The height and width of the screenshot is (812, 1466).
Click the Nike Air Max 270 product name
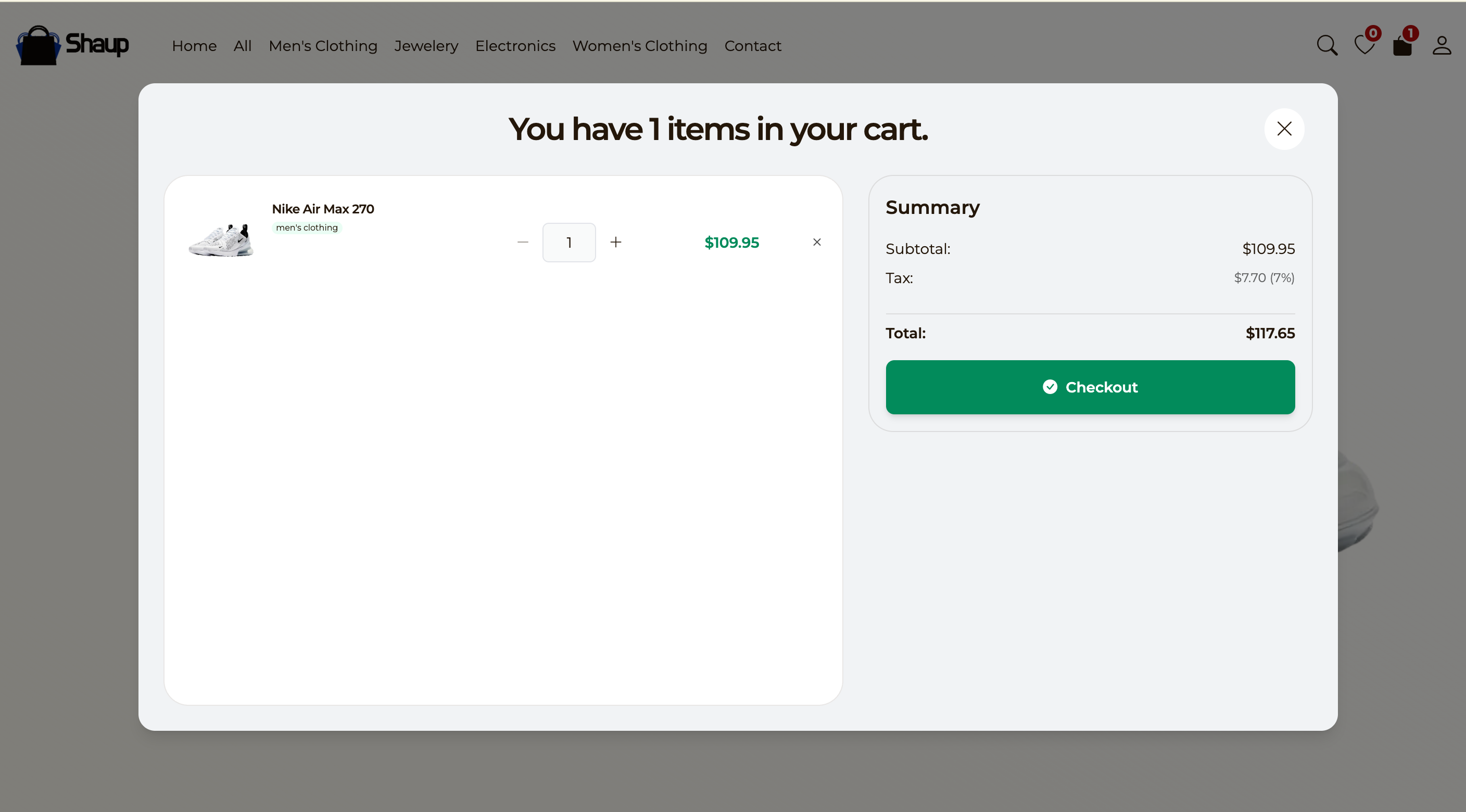click(323, 209)
